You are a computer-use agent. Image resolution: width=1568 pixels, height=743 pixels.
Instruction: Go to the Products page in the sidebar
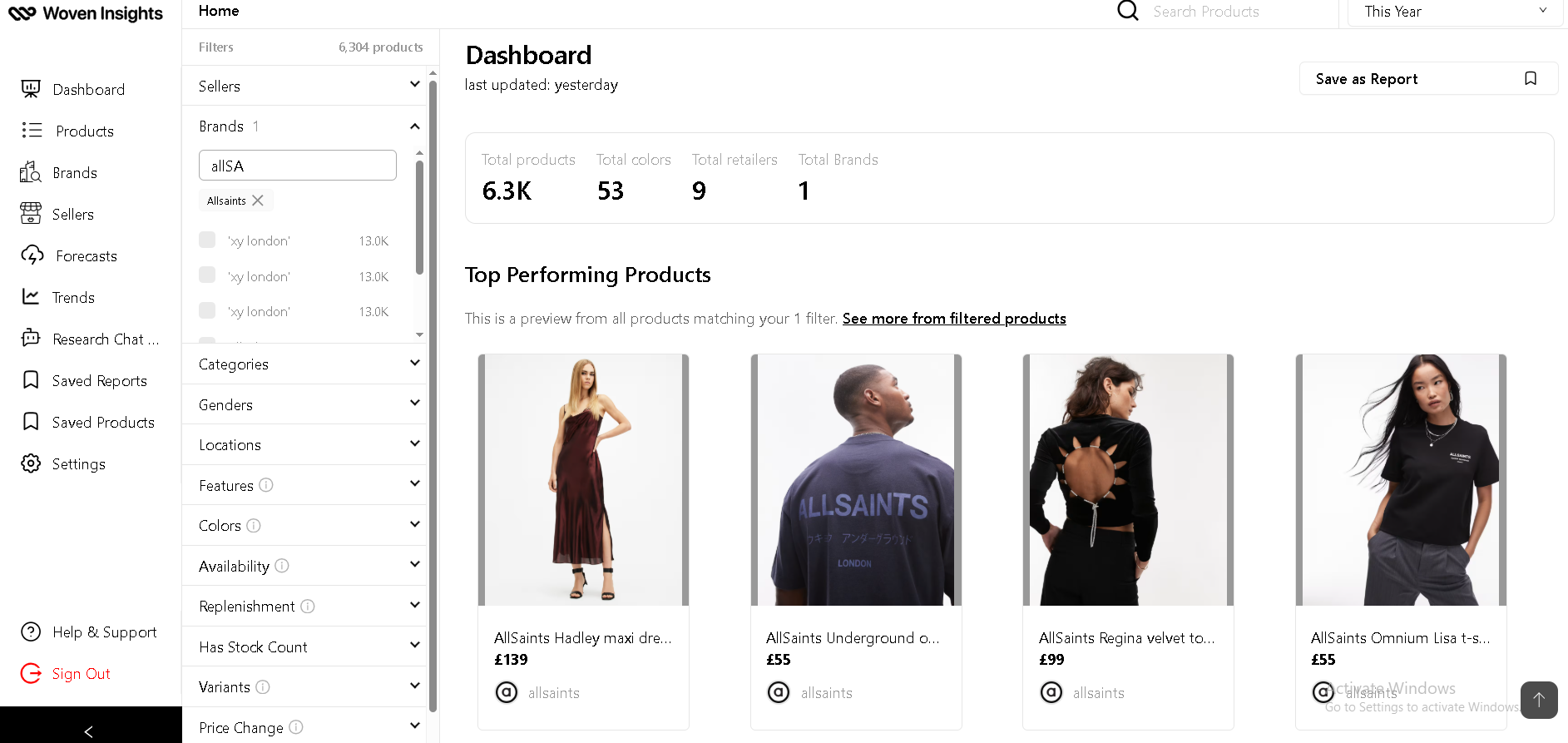coord(84,131)
